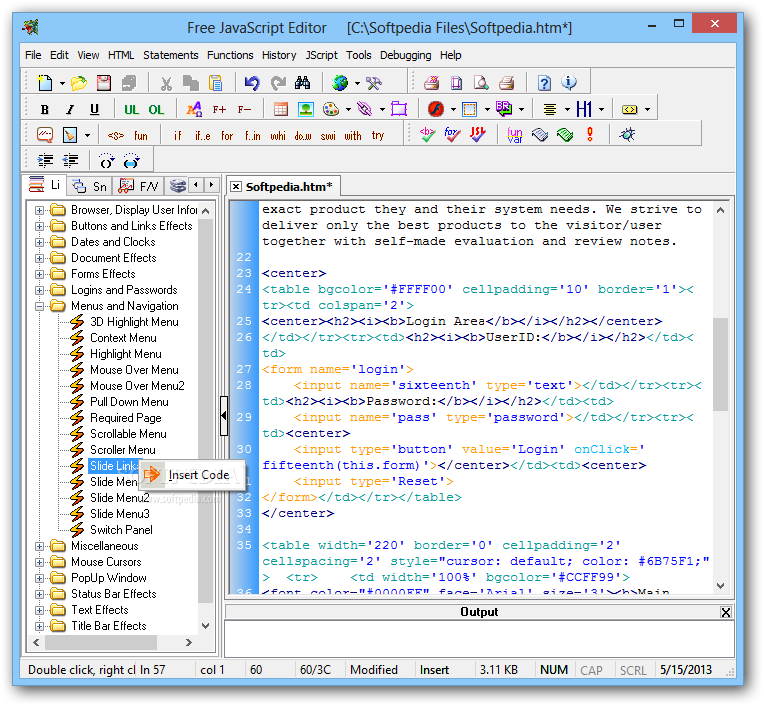Select the 3D Highlight Menu snippet
This screenshot has width=764, height=706.
pos(134,322)
